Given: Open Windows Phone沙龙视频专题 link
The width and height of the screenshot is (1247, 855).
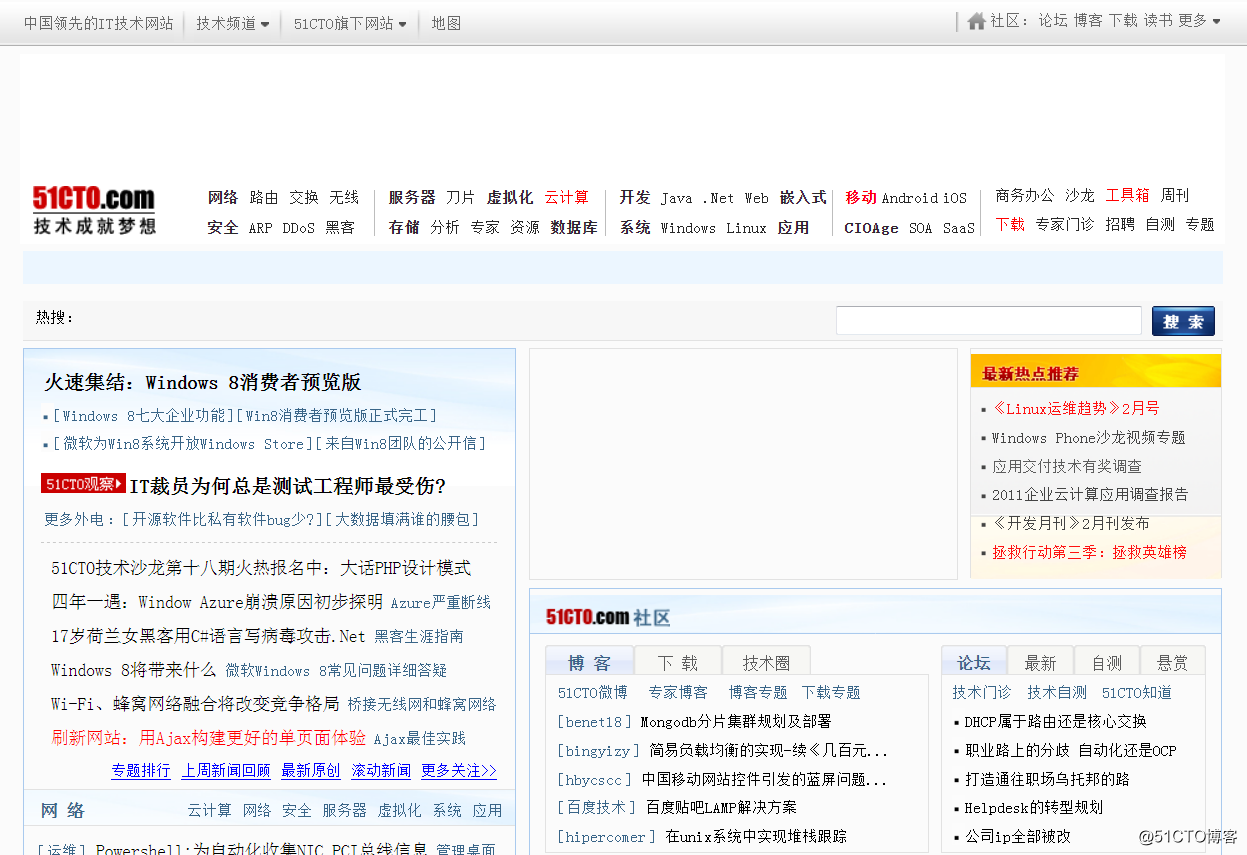Looking at the screenshot, I should (1089, 437).
